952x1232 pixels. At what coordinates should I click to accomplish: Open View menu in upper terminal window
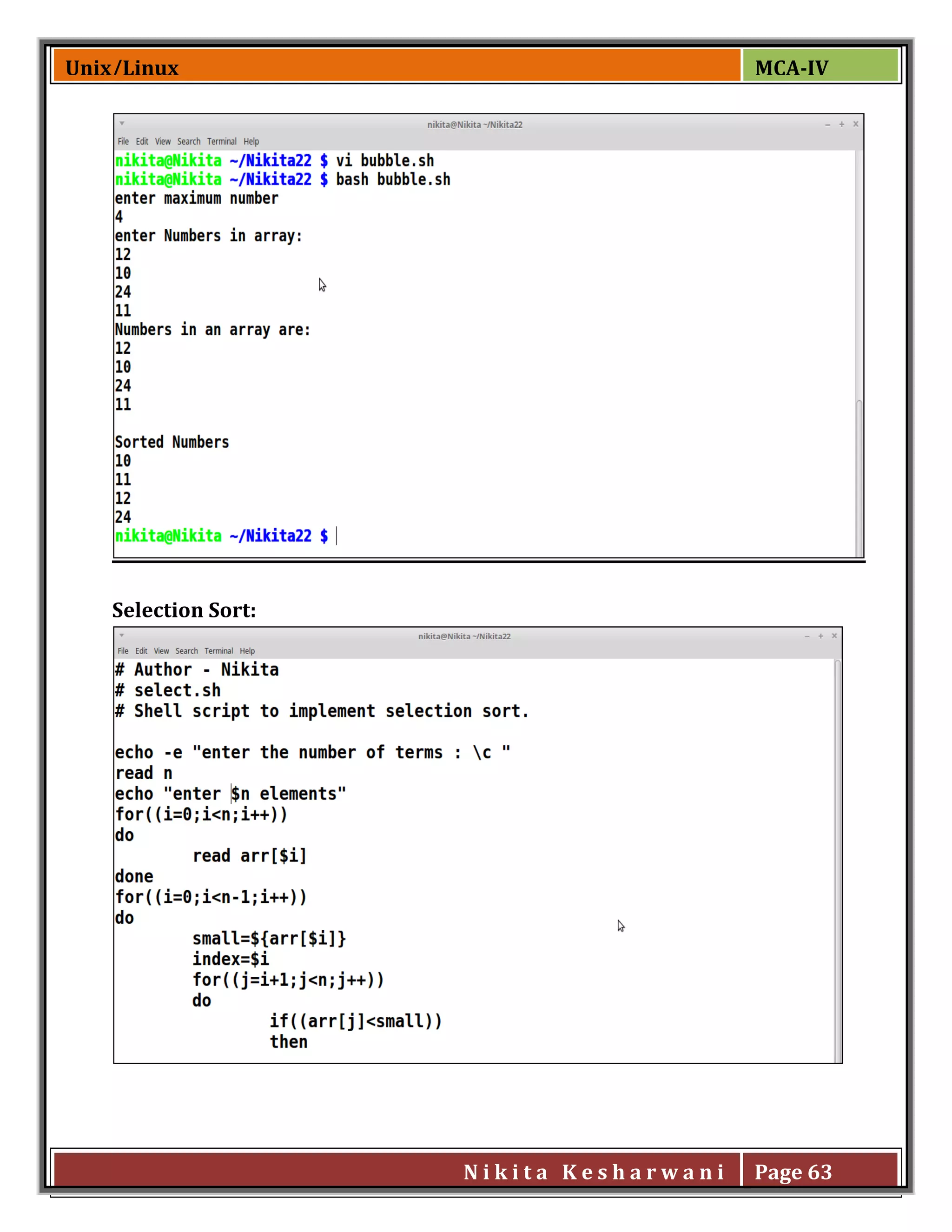162,142
